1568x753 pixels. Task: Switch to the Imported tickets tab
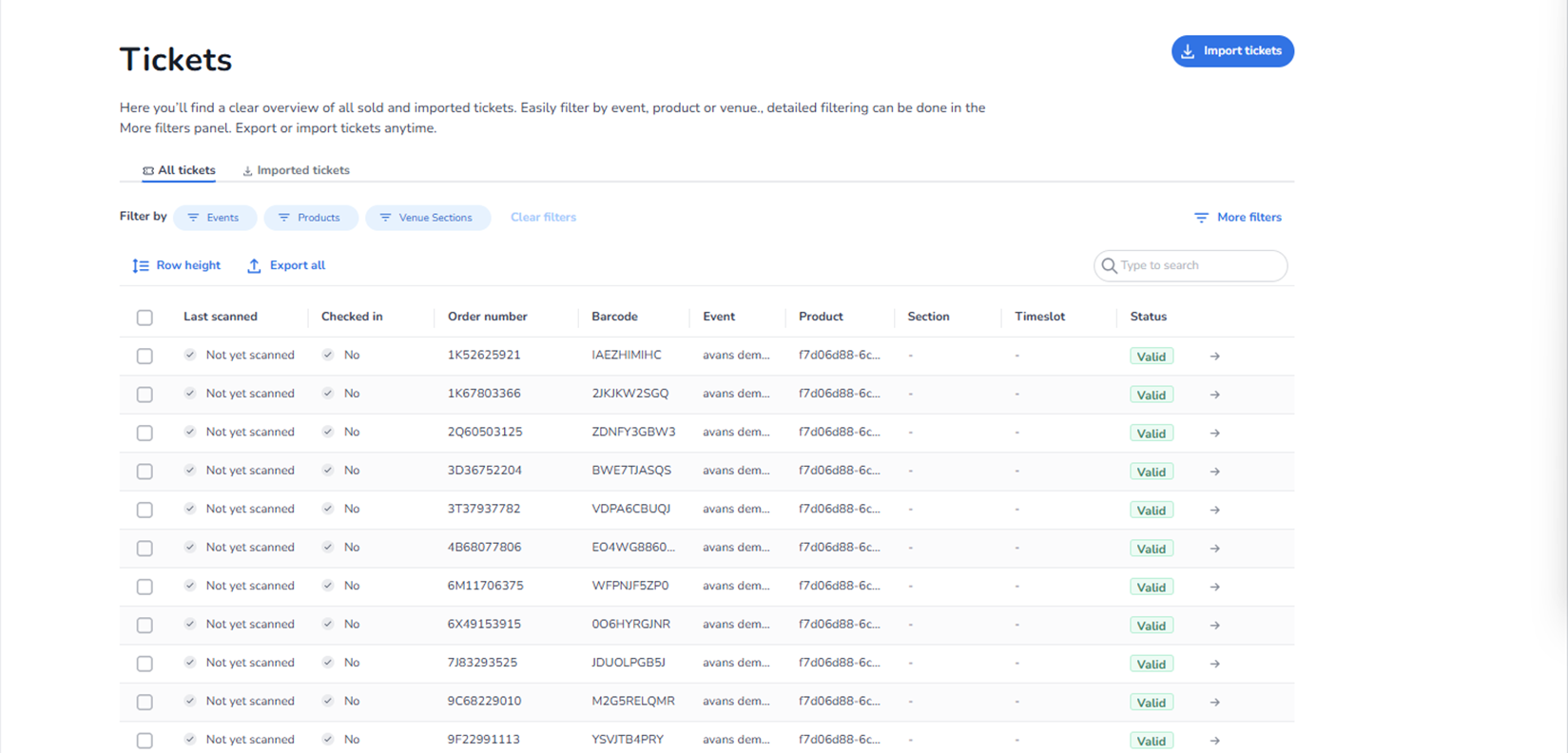point(296,170)
